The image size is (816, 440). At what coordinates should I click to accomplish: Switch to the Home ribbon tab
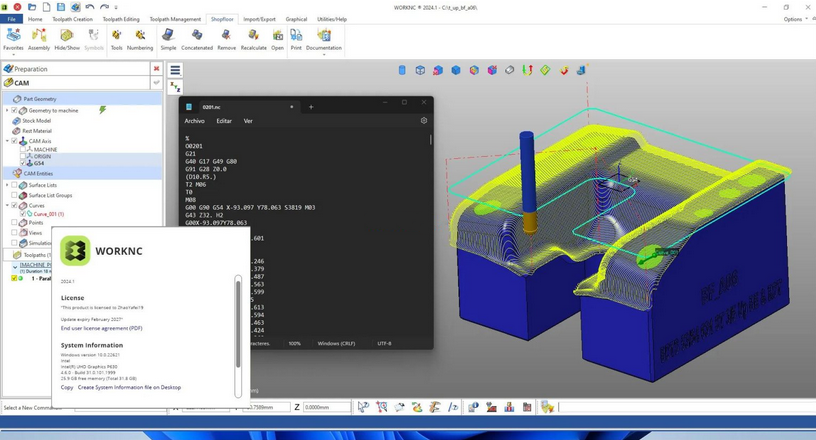click(x=35, y=19)
